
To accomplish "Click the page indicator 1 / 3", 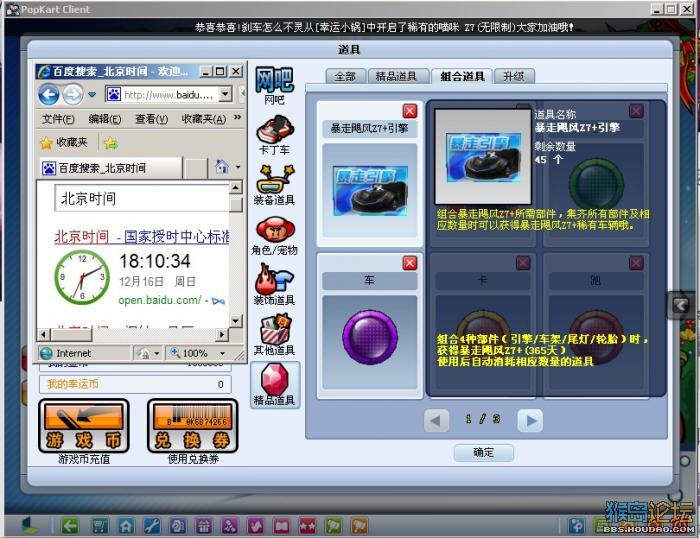I will click(x=483, y=419).
